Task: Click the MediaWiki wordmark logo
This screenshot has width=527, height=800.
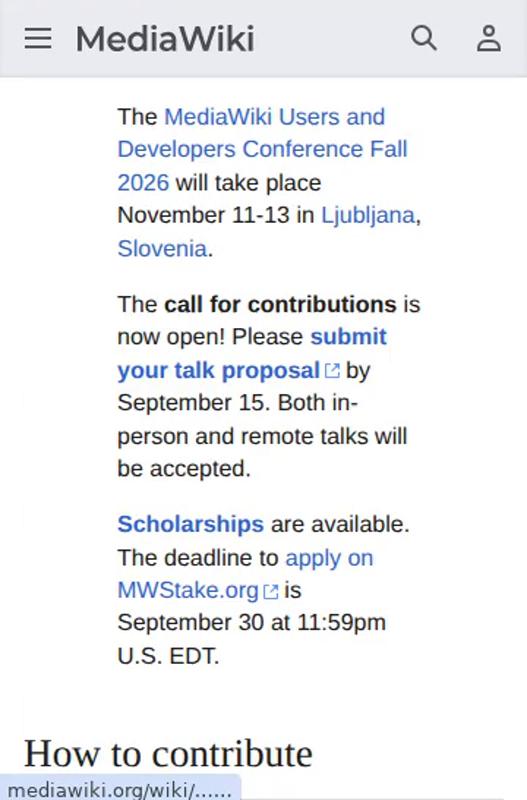Action: pos(165,39)
